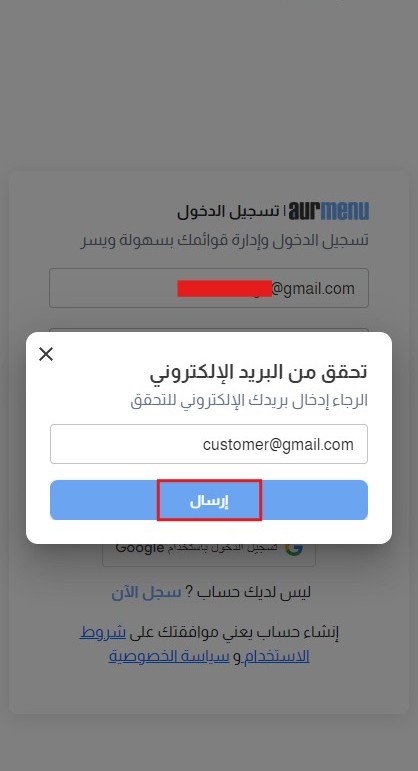Click the partly hidden field below login email
The image size is (418, 771).
coord(209,330)
